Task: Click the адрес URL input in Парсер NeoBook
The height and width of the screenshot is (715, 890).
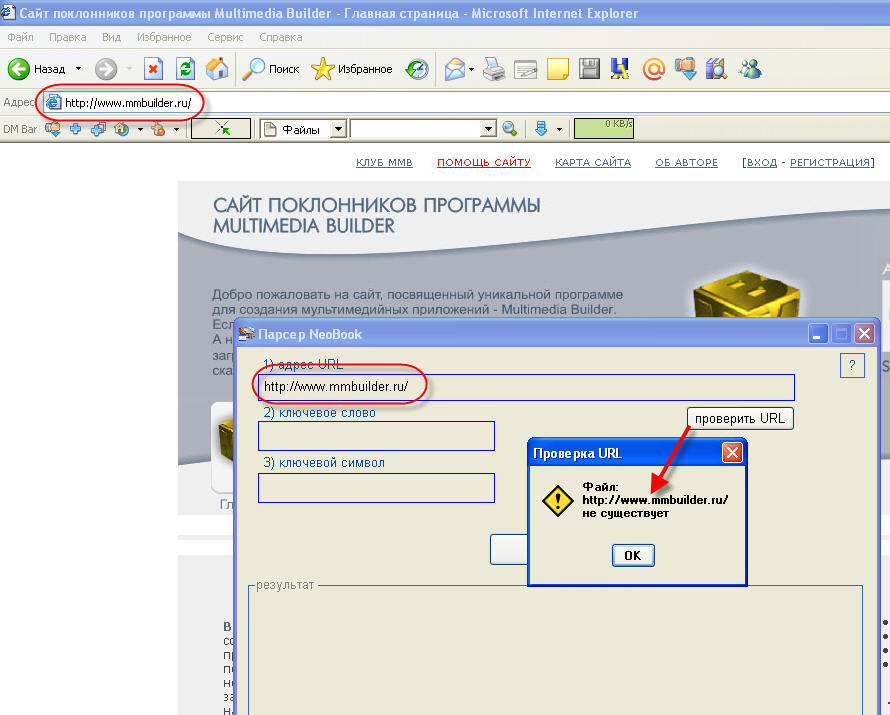Action: pyautogui.click(x=526, y=387)
